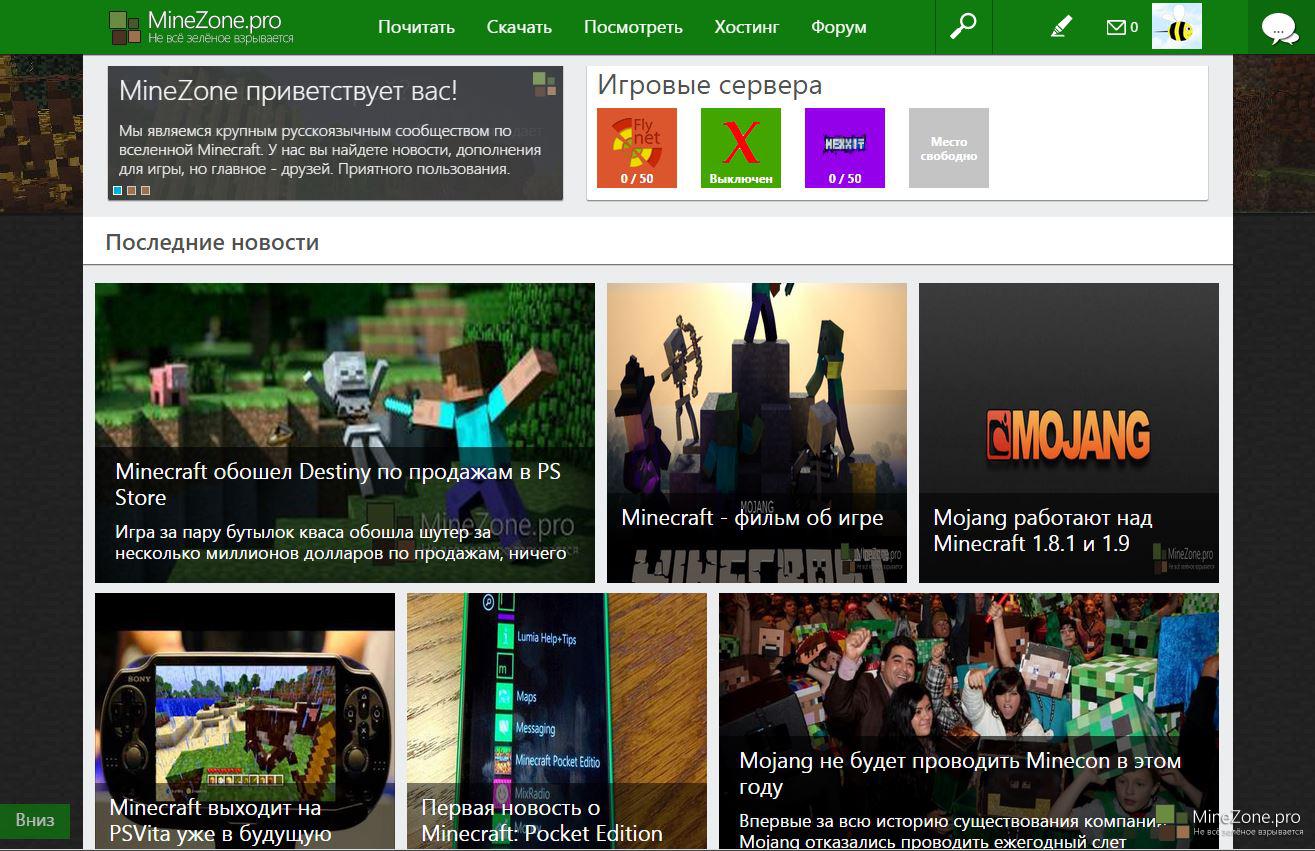The height and width of the screenshot is (851, 1315).
Task: Open the bee user avatar
Action: coord(1176,26)
